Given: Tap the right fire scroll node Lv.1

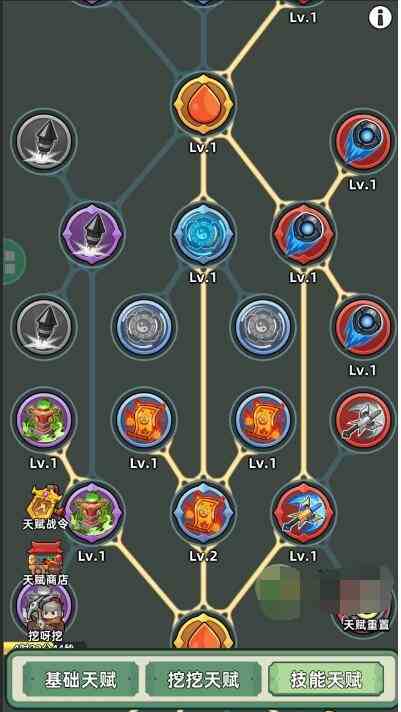Looking at the screenshot, I should click(x=262, y=419).
